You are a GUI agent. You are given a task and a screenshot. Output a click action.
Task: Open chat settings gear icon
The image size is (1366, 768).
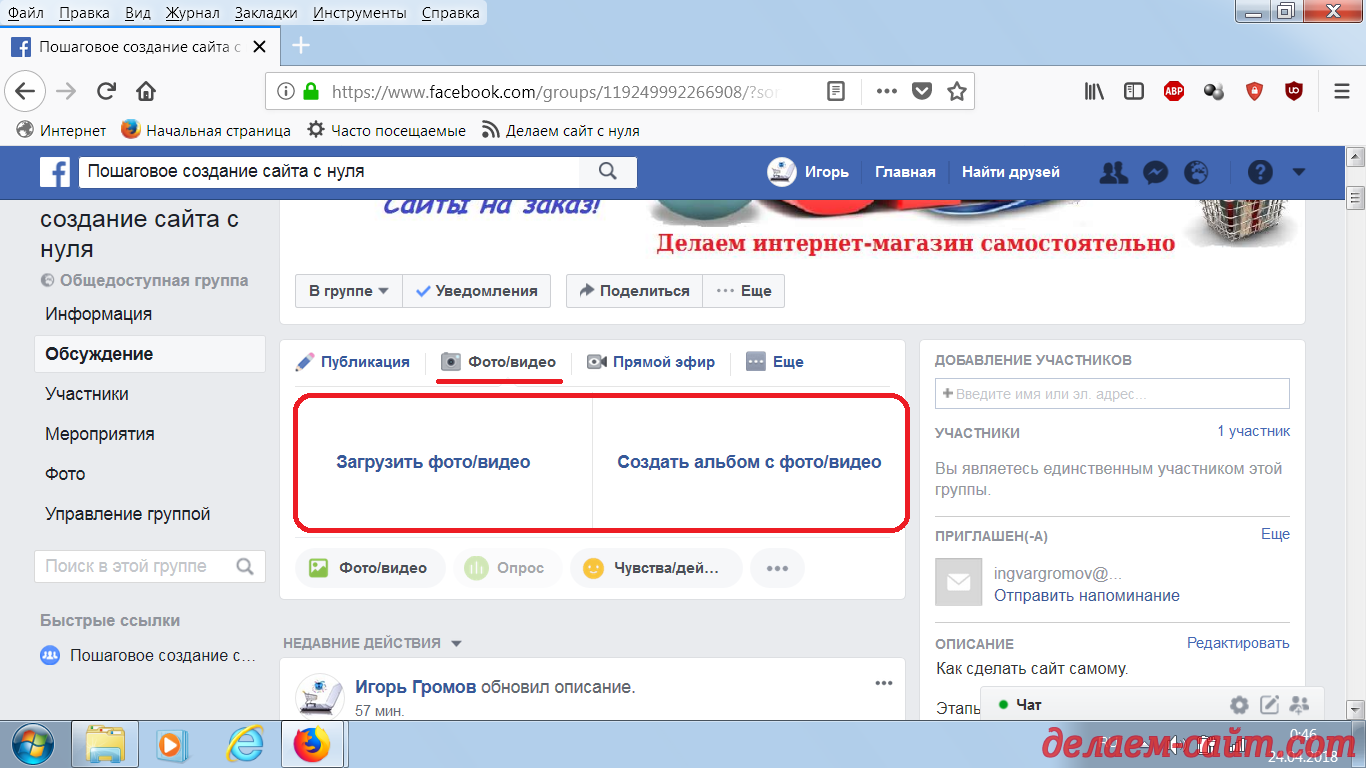point(1240,704)
